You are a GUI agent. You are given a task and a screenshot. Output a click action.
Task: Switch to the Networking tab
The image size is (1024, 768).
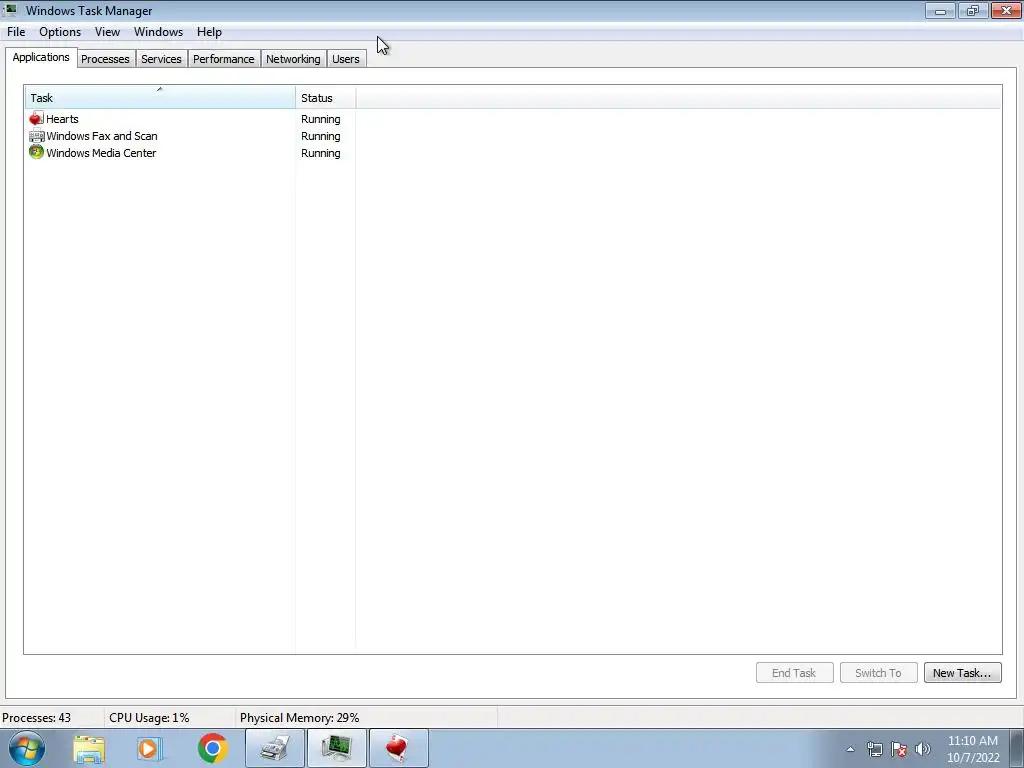pyautogui.click(x=293, y=59)
